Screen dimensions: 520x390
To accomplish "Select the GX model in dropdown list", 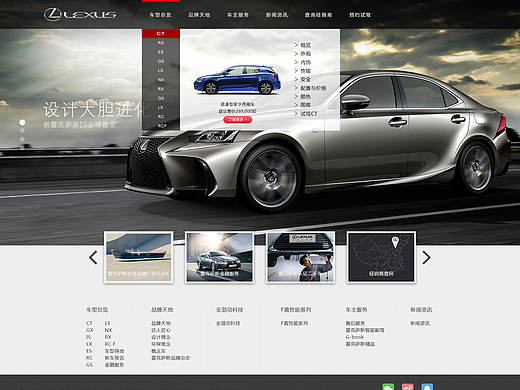I will [161, 98].
